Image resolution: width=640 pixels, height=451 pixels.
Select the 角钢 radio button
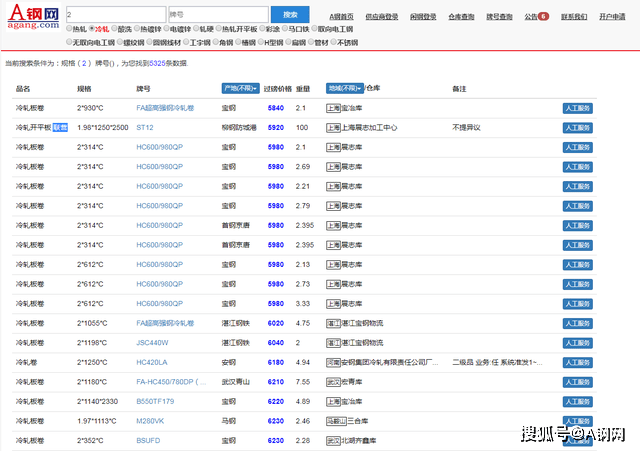point(216,42)
